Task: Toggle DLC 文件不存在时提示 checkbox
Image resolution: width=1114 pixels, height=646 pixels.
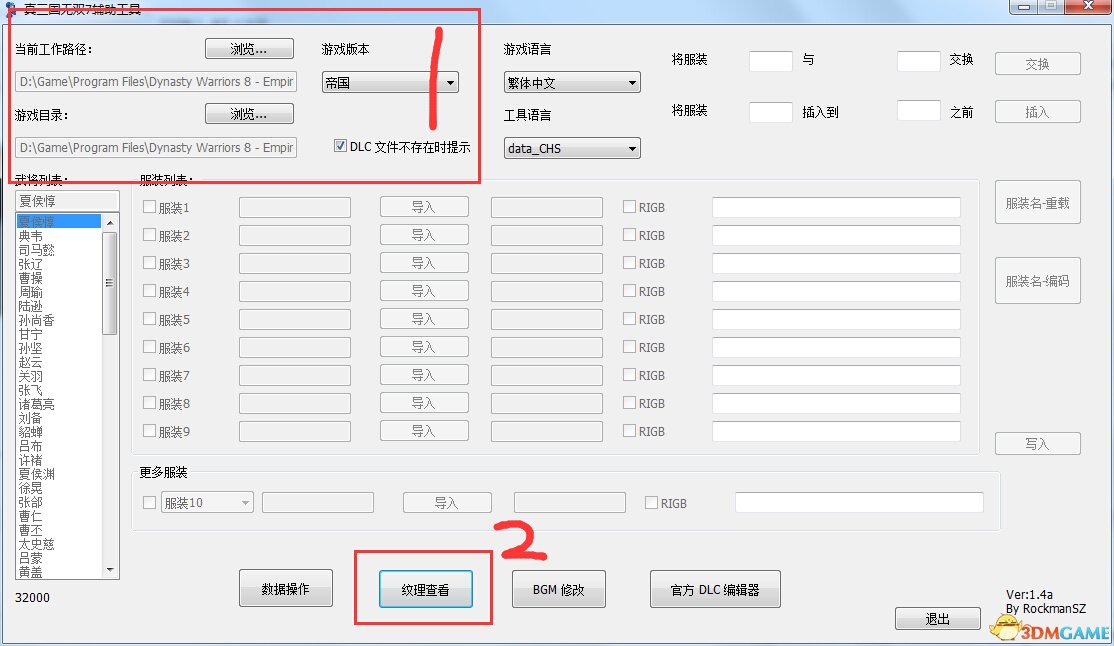Action: [340, 146]
